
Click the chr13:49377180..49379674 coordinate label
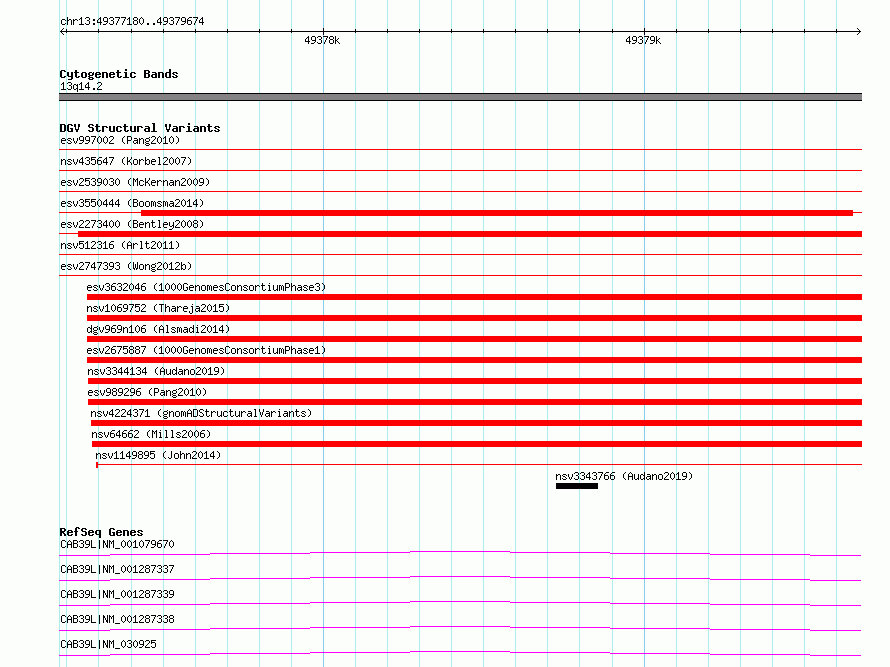click(132, 21)
